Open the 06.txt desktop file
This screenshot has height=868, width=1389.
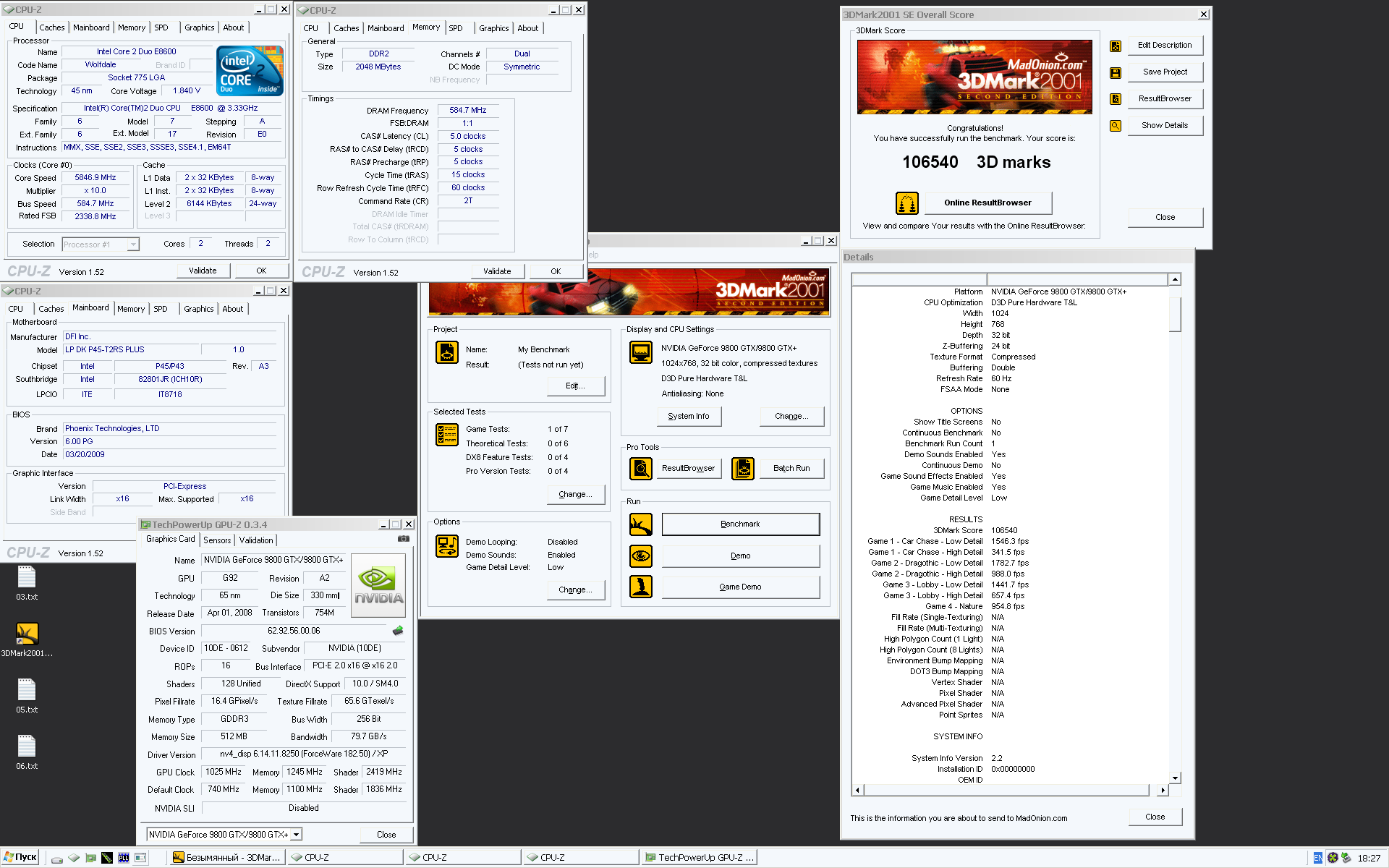tap(27, 753)
